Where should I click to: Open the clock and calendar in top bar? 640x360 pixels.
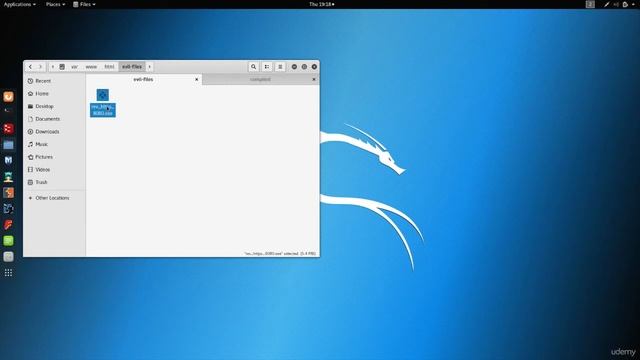[322, 4]
